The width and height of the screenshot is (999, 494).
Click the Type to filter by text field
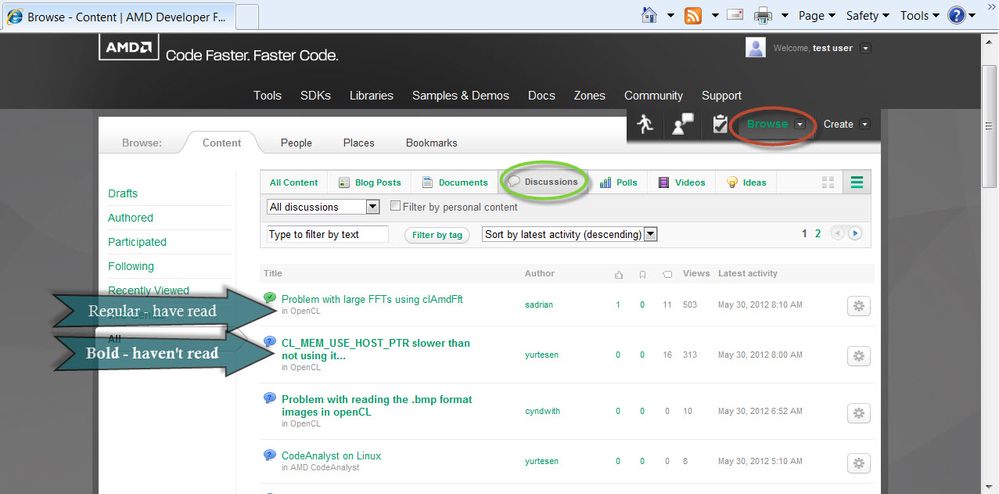[x=327, y=234]
